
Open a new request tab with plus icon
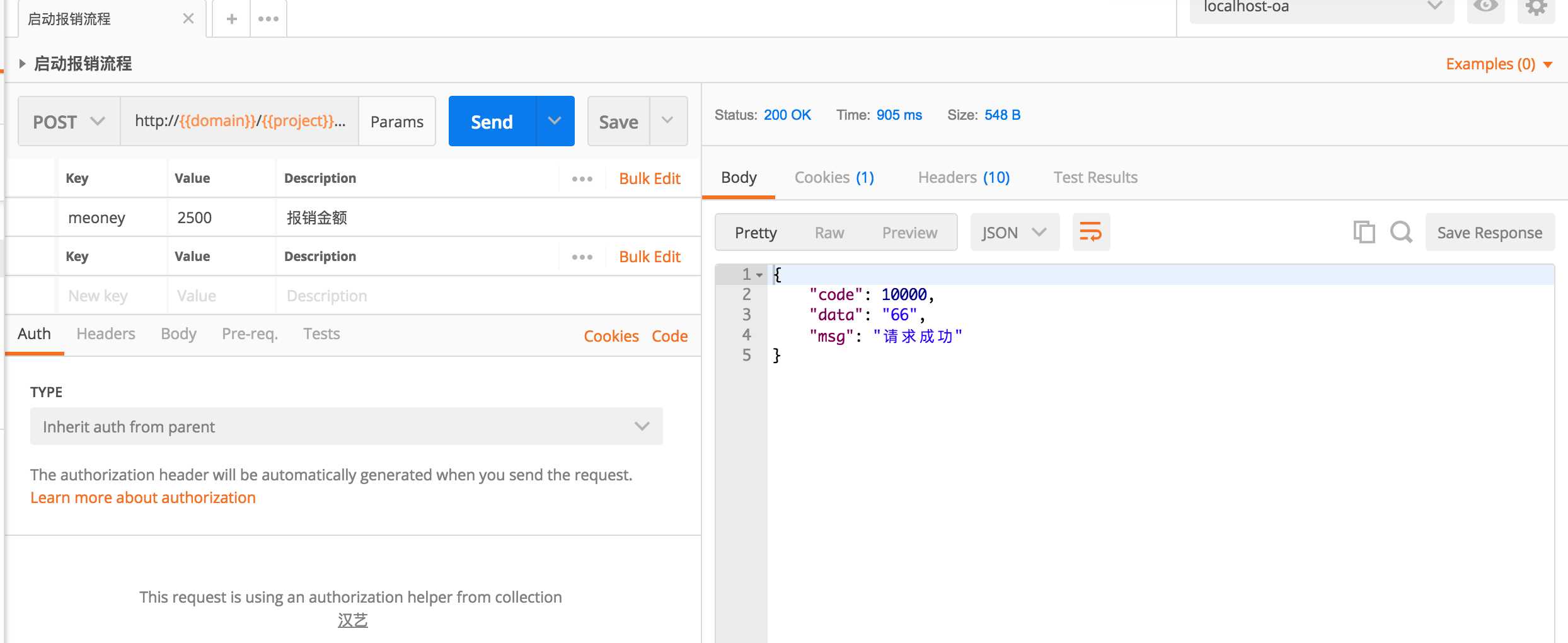[x=232, y=19]
